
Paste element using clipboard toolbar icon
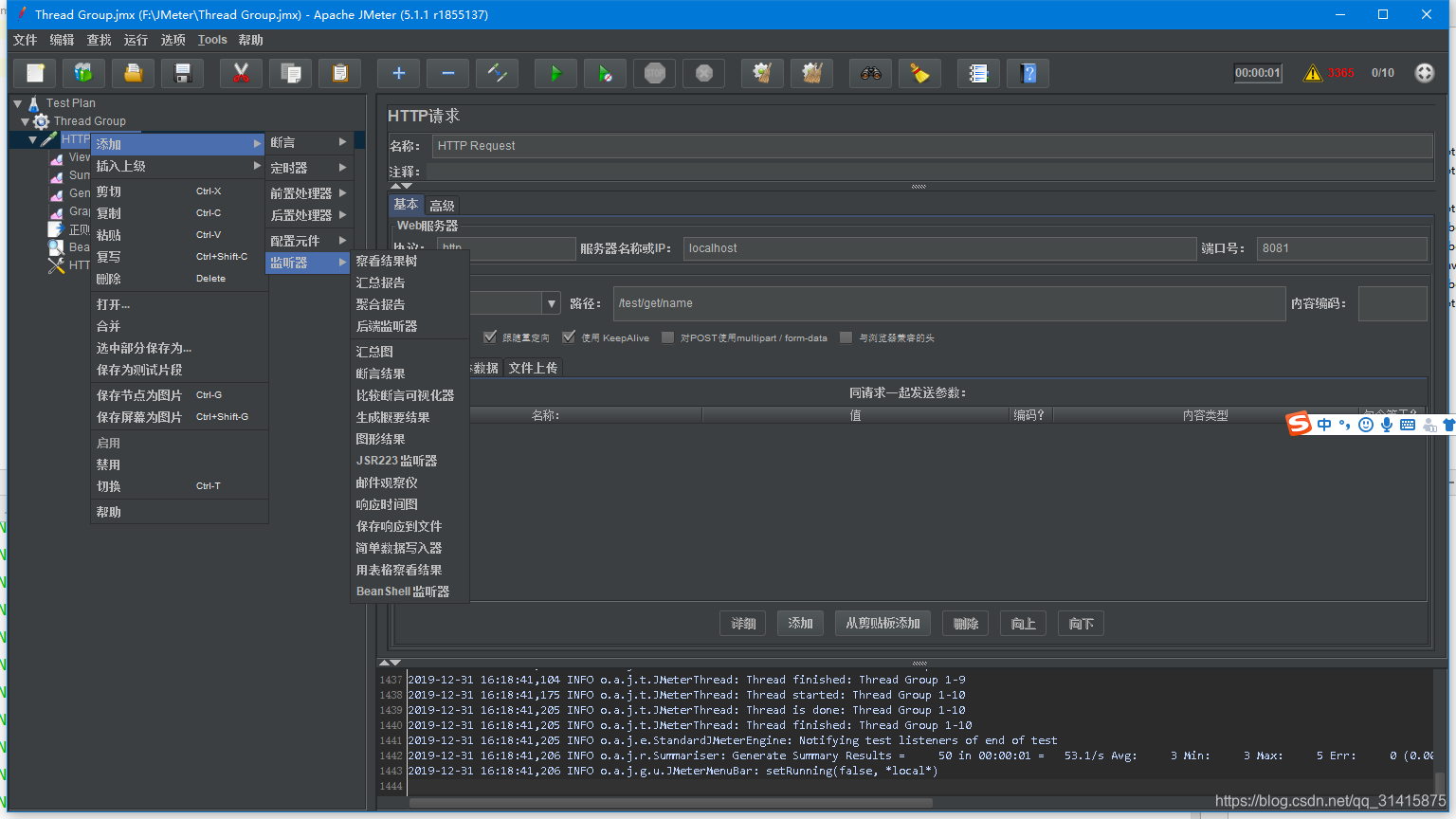coord(340,73)
